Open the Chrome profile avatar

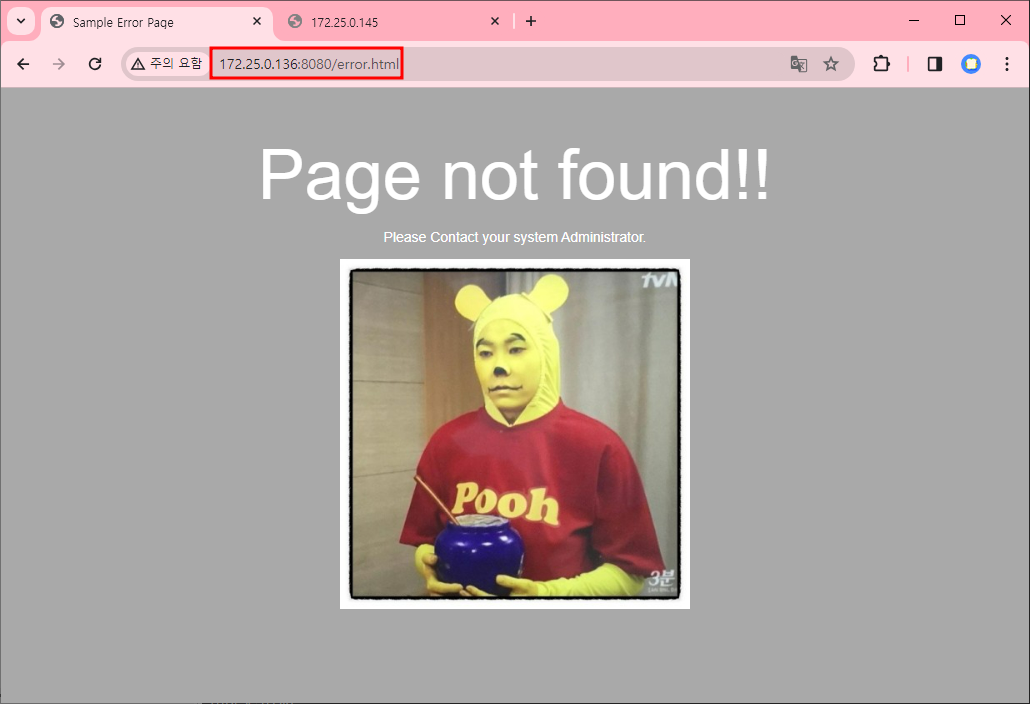(971, 64)
